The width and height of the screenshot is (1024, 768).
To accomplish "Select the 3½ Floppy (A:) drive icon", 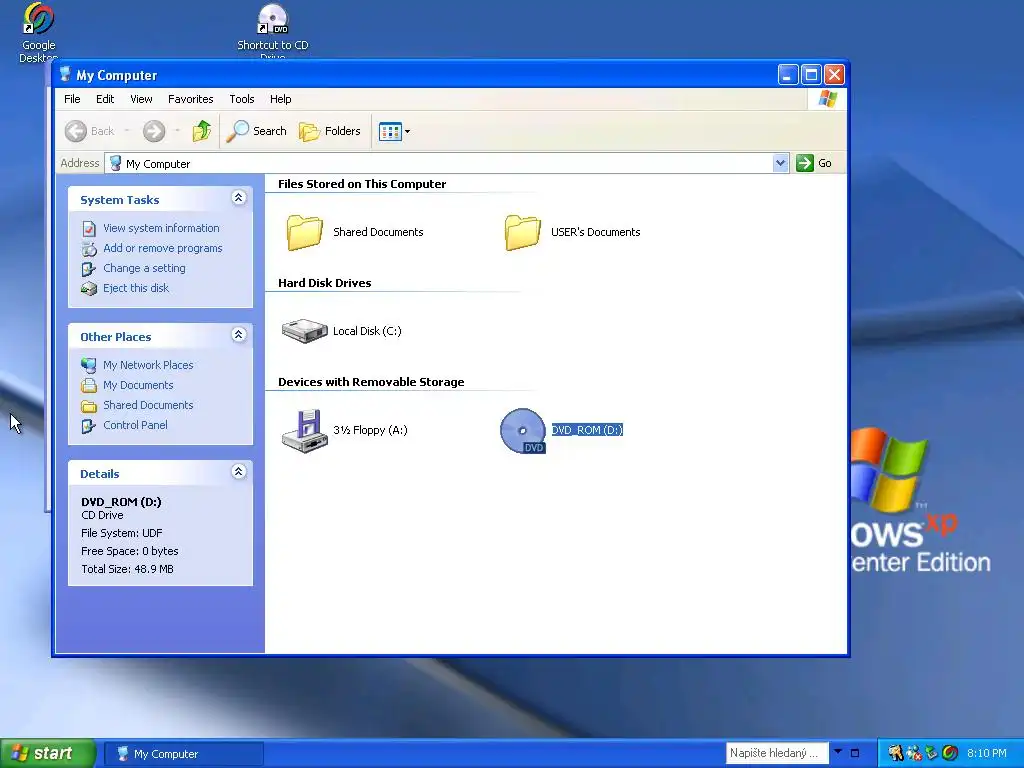I will (x=304, y=430).
